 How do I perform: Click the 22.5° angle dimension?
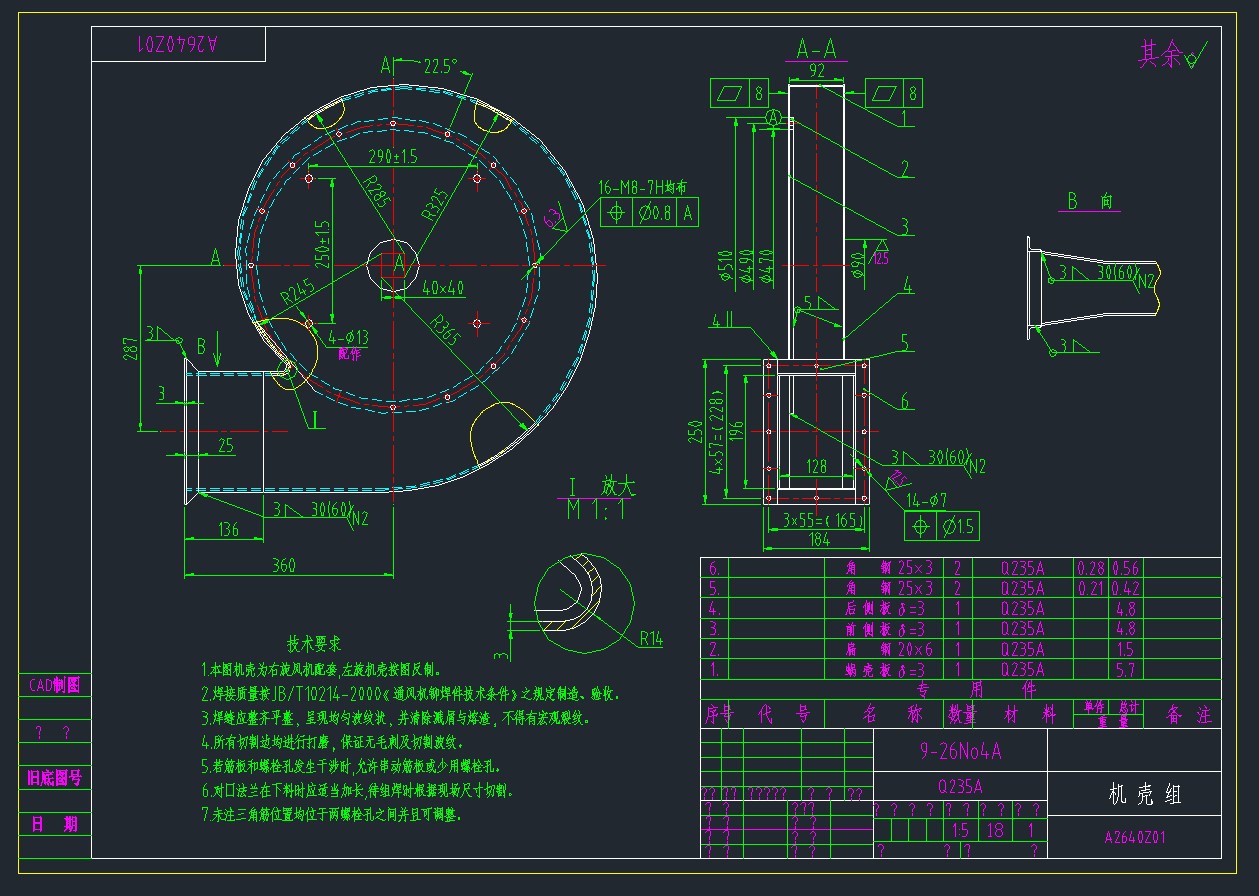438,66
